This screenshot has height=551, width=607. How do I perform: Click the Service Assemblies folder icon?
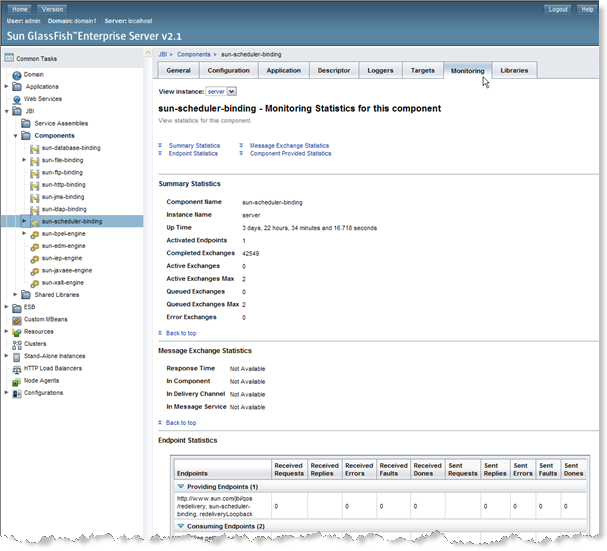(26, 124)
